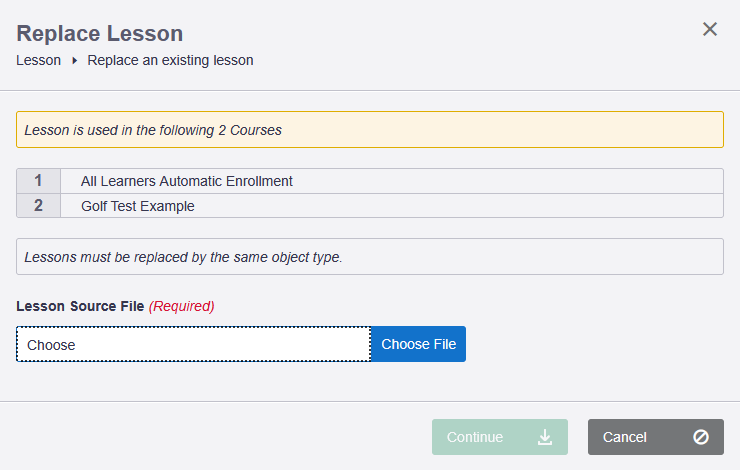Click the same object type notice box

coord(369,257)
